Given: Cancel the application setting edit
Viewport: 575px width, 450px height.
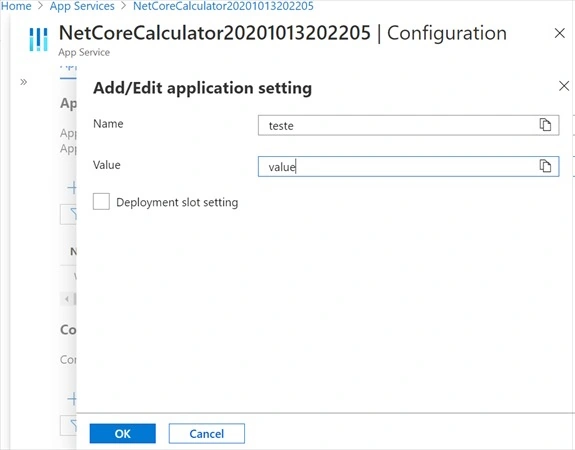Looking at the screenshot, I should click(206, 433).
